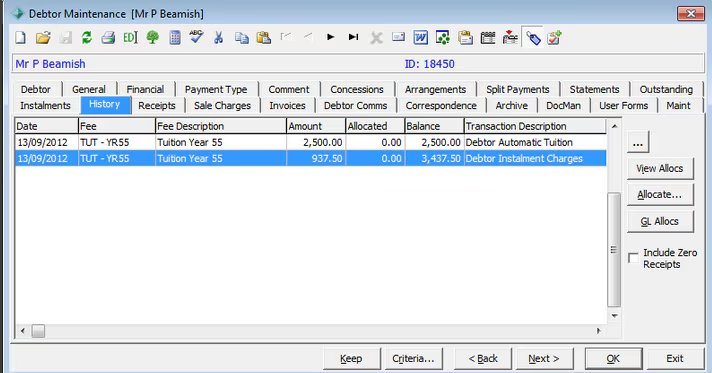The height and width of the screenshot is (373, 712).
Task: Toggle the Include Zero Receipts checkbox
Action: [633, 258]
